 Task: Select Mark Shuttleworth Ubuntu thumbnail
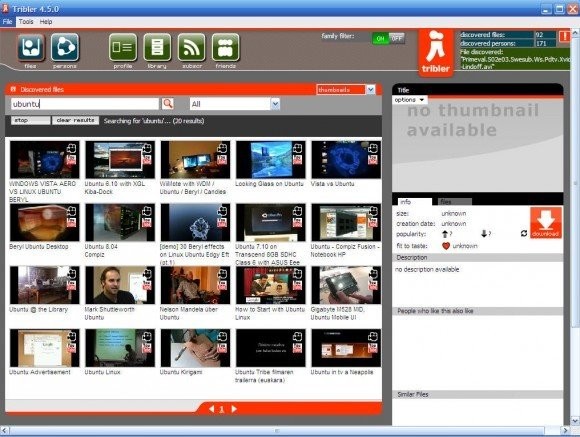(120, 285)
